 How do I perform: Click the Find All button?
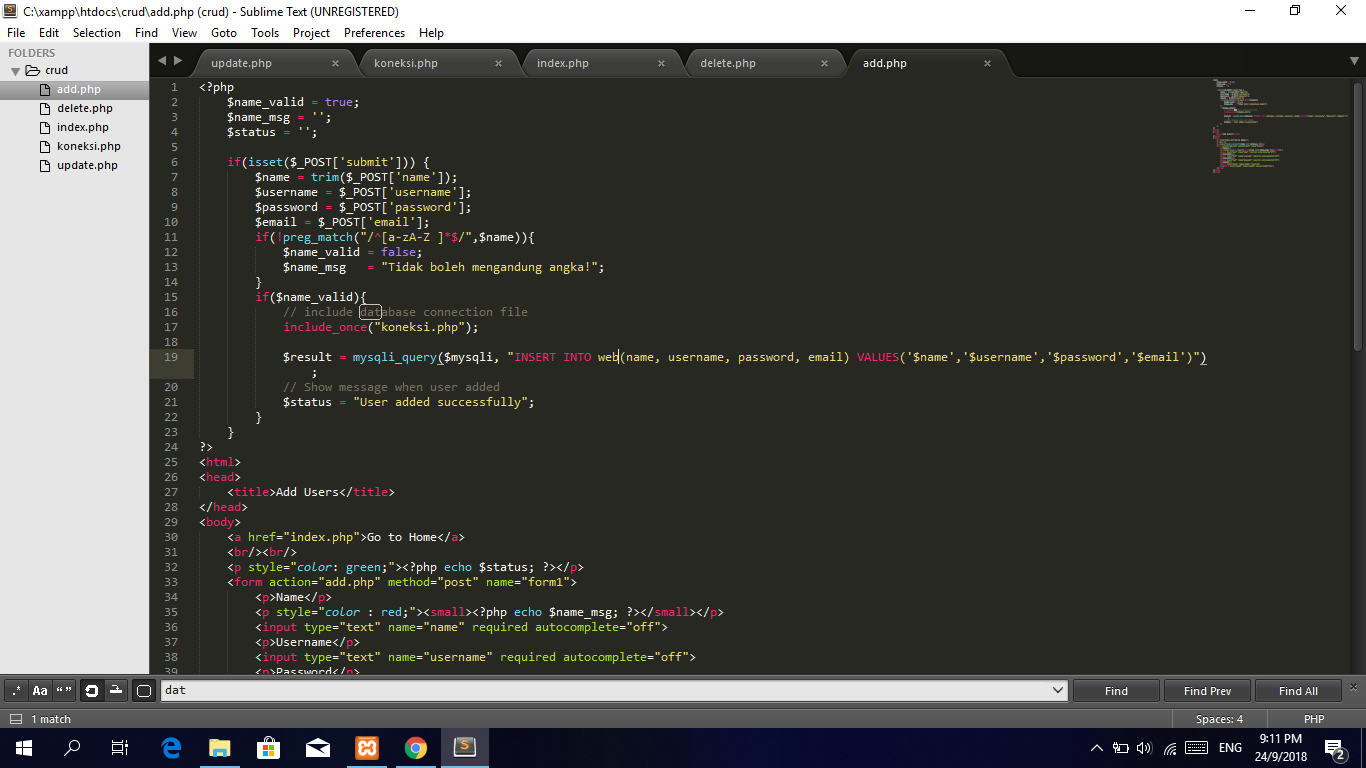[x=1298, y=691]
